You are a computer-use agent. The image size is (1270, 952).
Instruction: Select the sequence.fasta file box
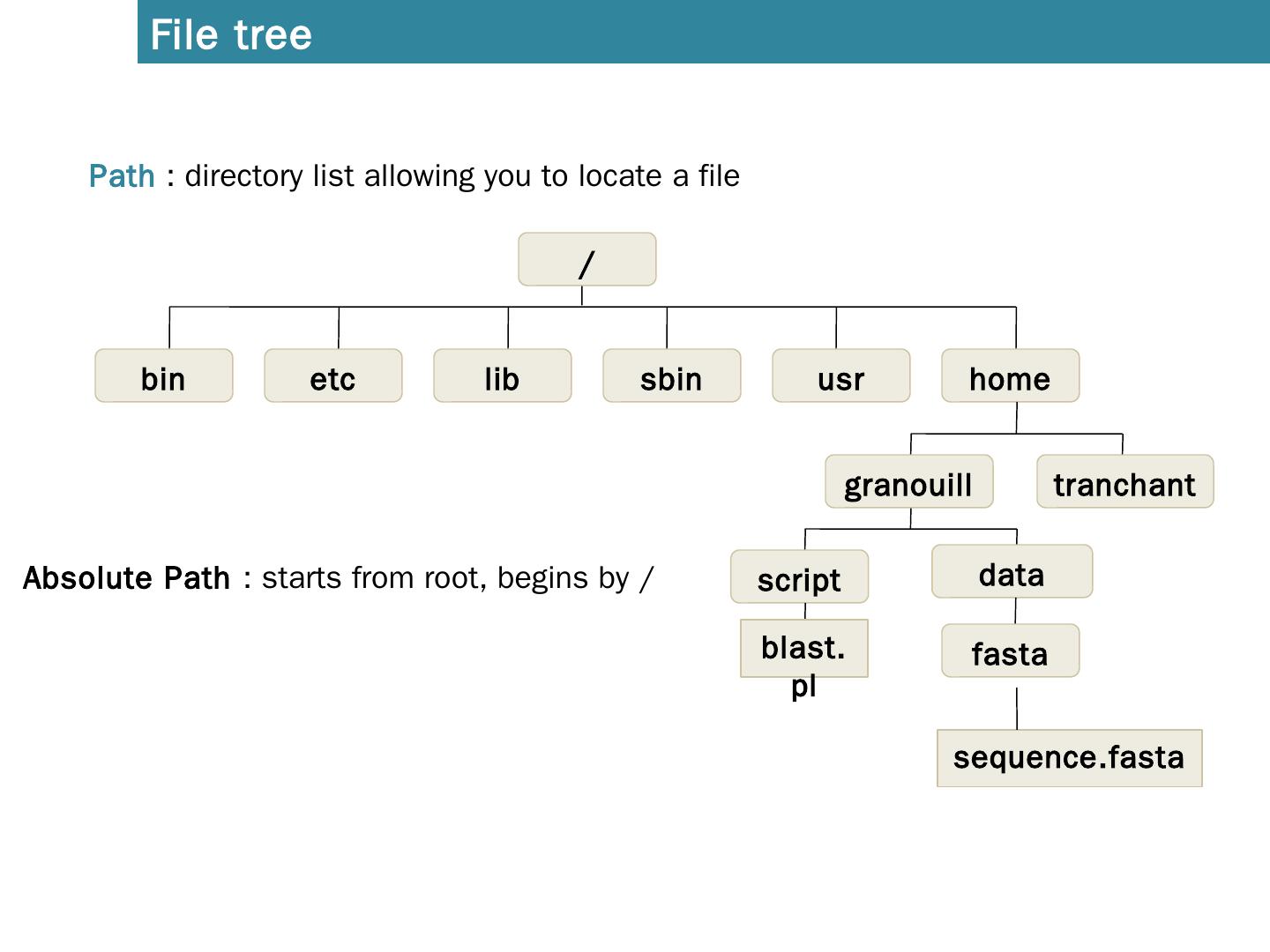pos(1070,758)
